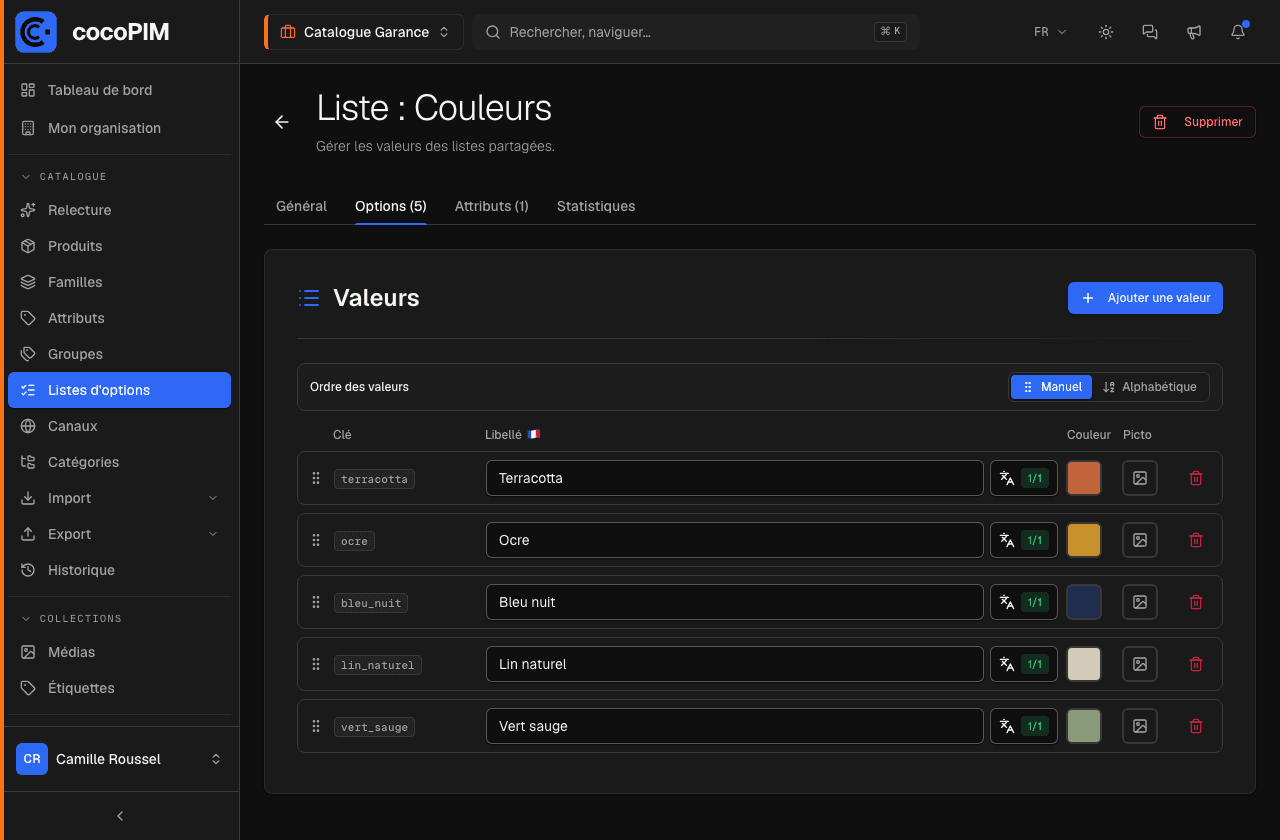Go back using the arrow beside Liste : Couleurs
This screenshot has width=1280, height=840.
282,122
